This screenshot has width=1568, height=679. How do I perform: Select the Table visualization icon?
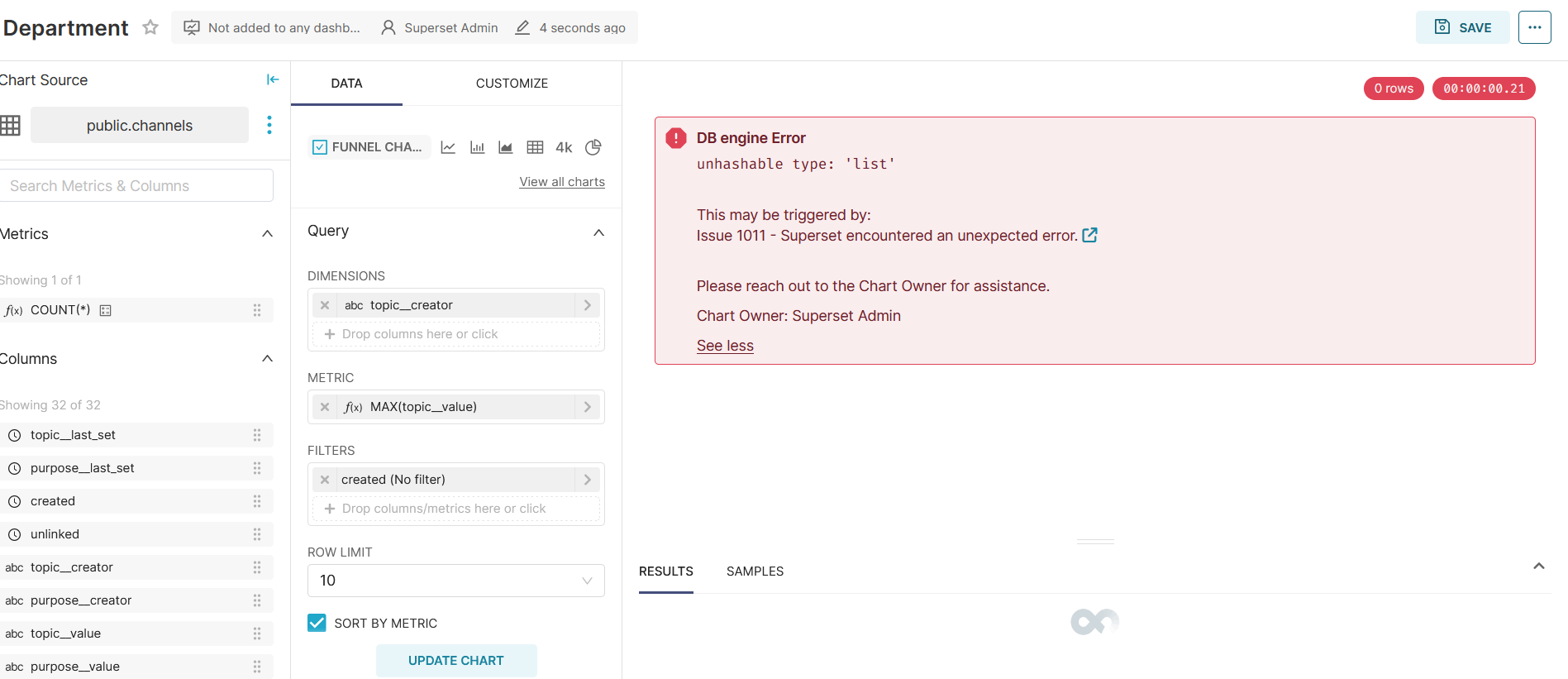tap(534, 146)
